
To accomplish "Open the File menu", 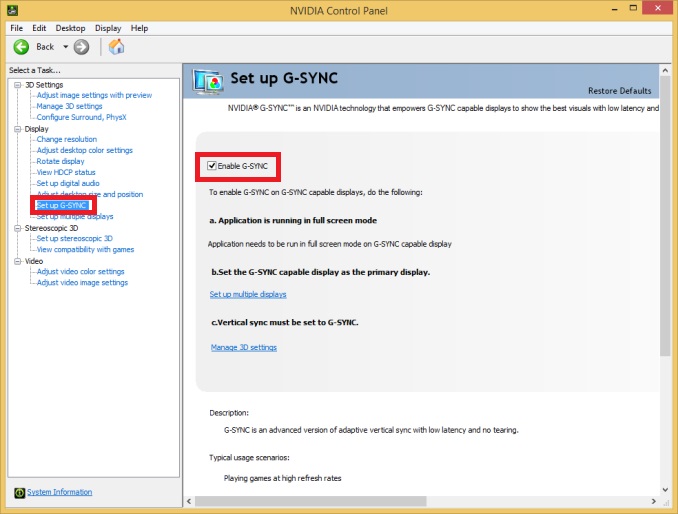I will tap(16, 28).
